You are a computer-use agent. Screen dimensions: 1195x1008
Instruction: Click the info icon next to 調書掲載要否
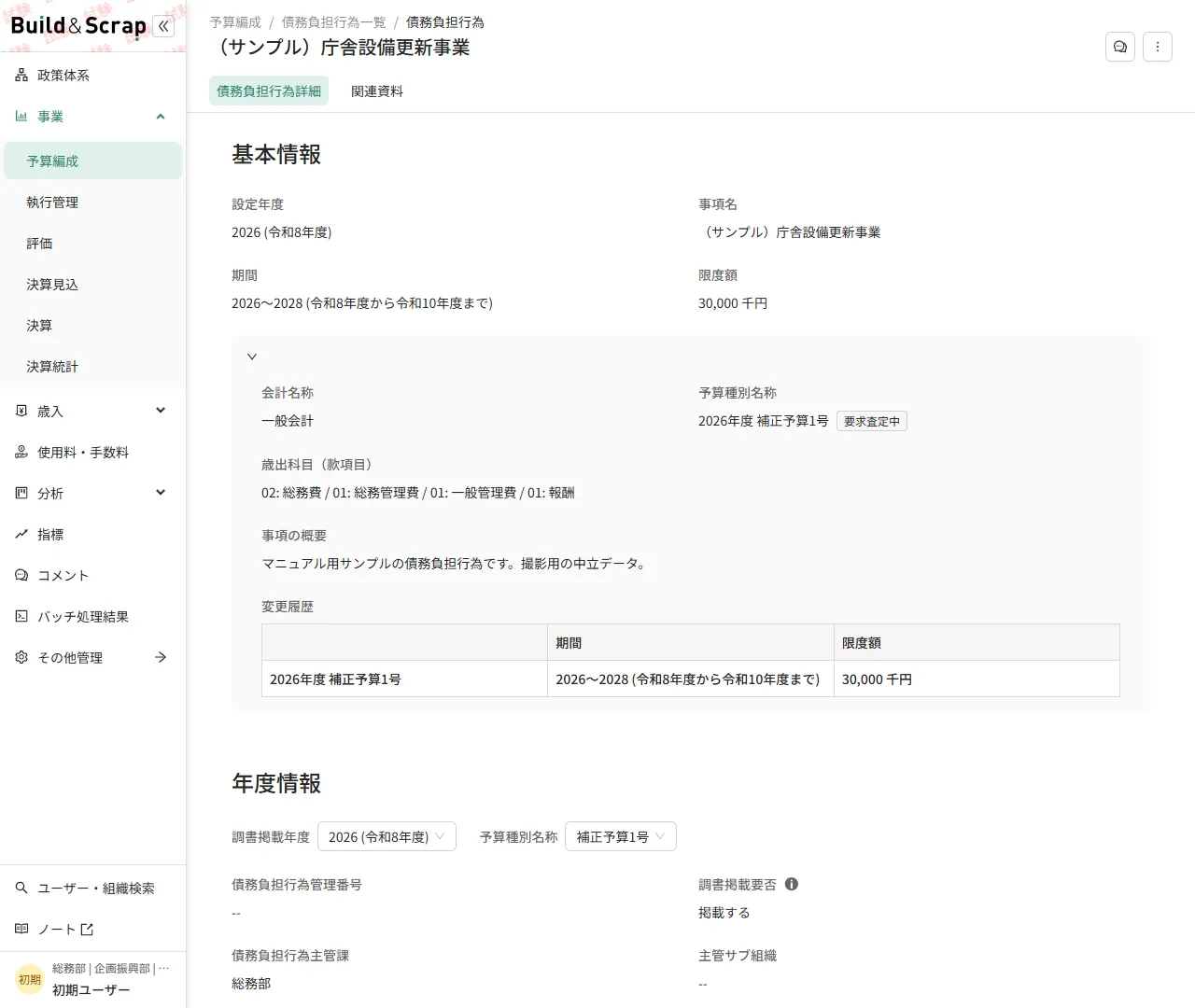coord(792,884)
